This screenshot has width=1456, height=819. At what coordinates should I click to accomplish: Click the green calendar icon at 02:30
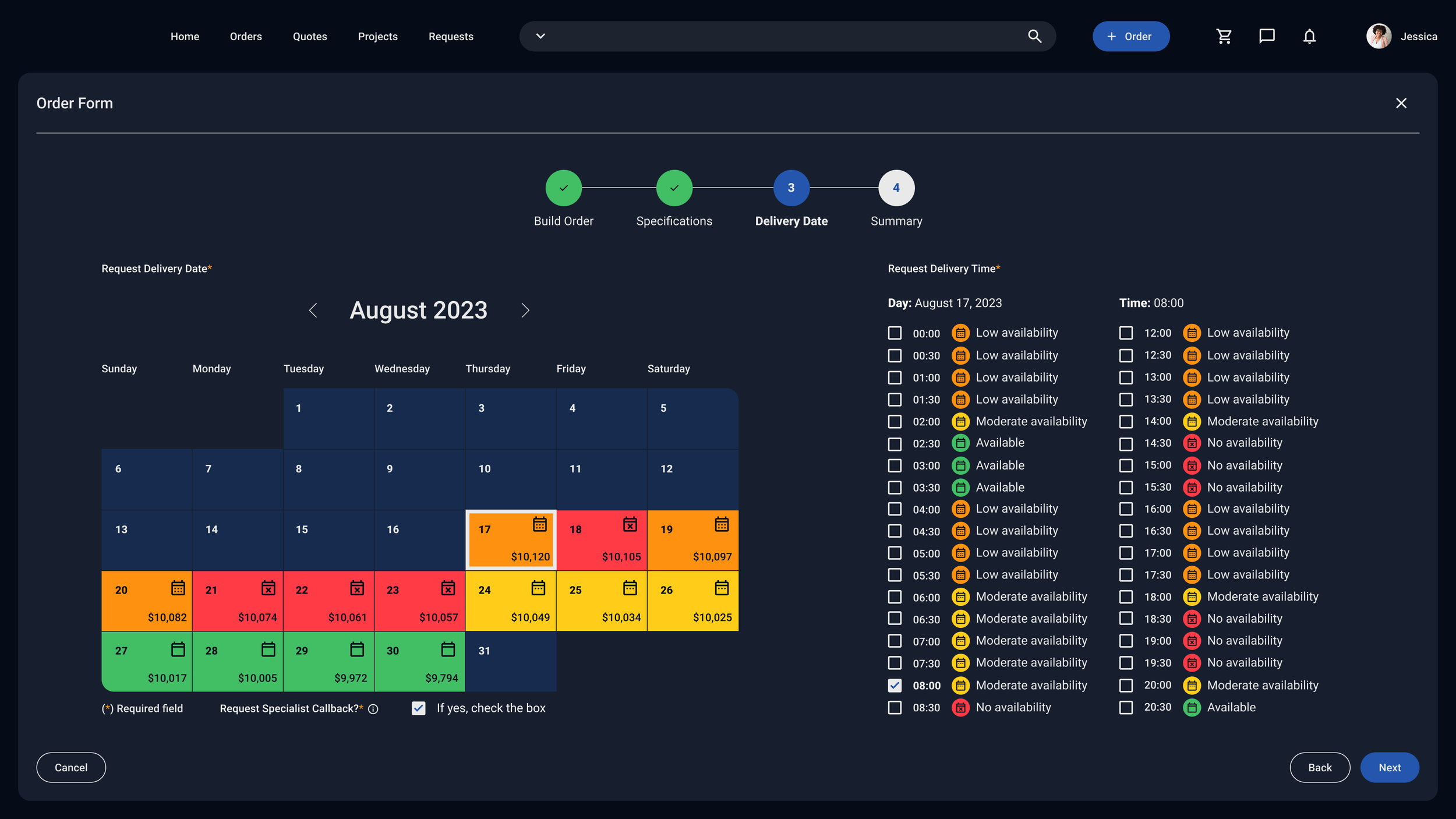pyautogui.click(x=960, y=443)
